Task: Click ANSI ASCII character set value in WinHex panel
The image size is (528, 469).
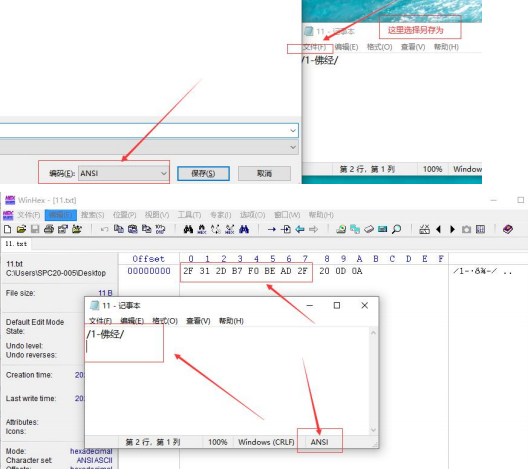Action: 94,460
